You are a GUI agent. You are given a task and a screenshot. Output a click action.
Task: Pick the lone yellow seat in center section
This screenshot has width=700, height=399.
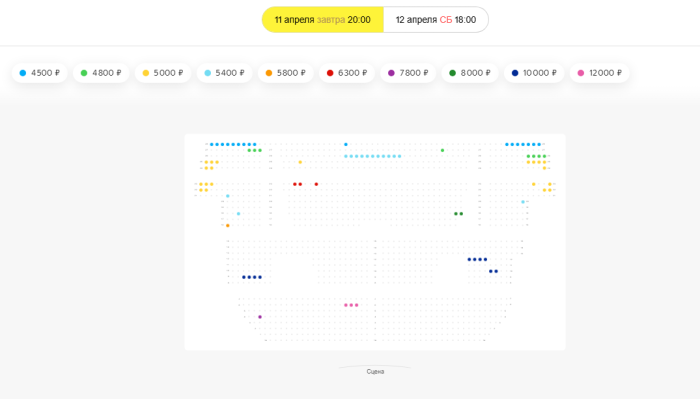(300, 162)
